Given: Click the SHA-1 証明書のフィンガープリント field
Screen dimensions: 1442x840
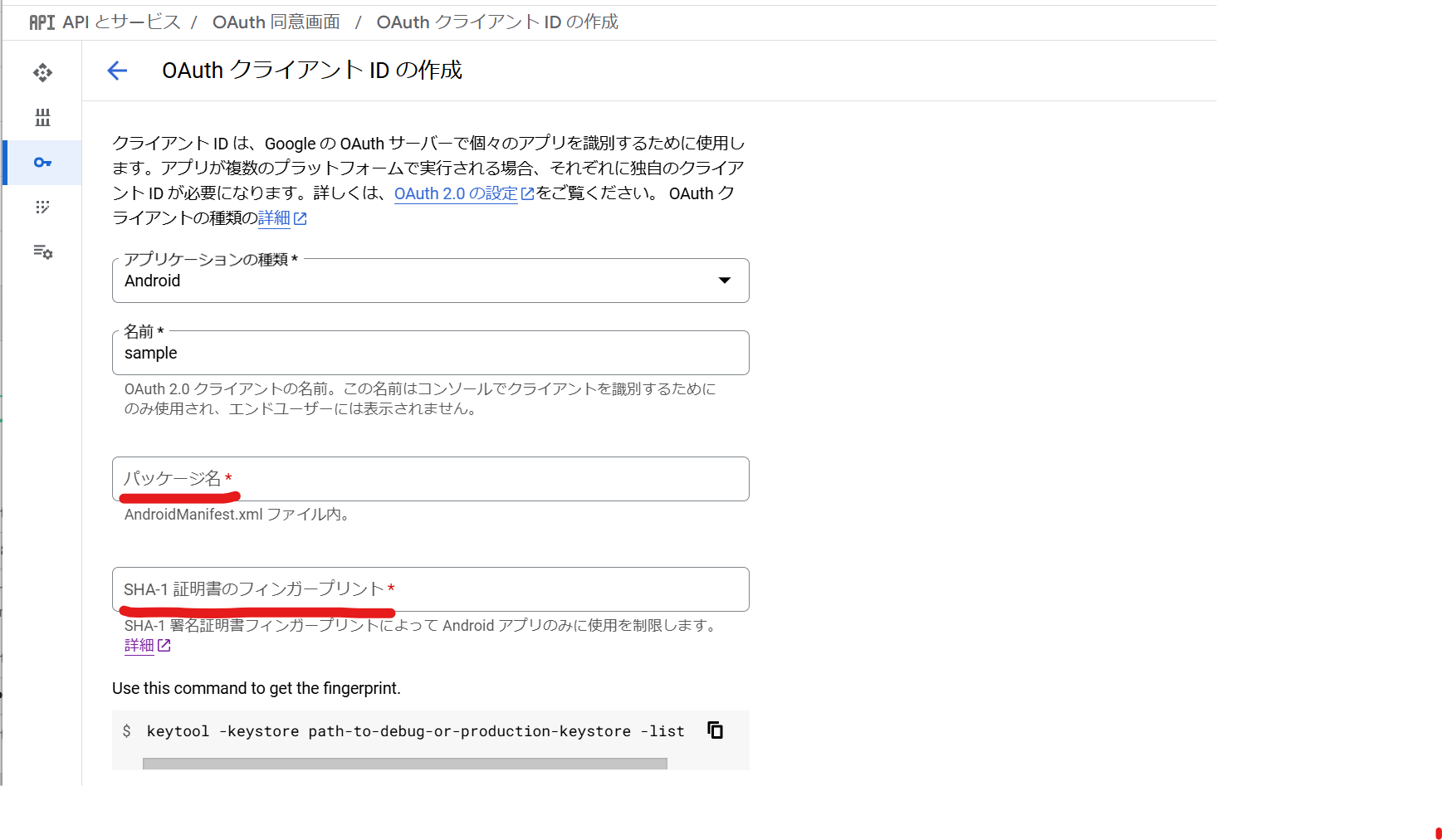Looking at the screenshot, I should coord(430,589).
